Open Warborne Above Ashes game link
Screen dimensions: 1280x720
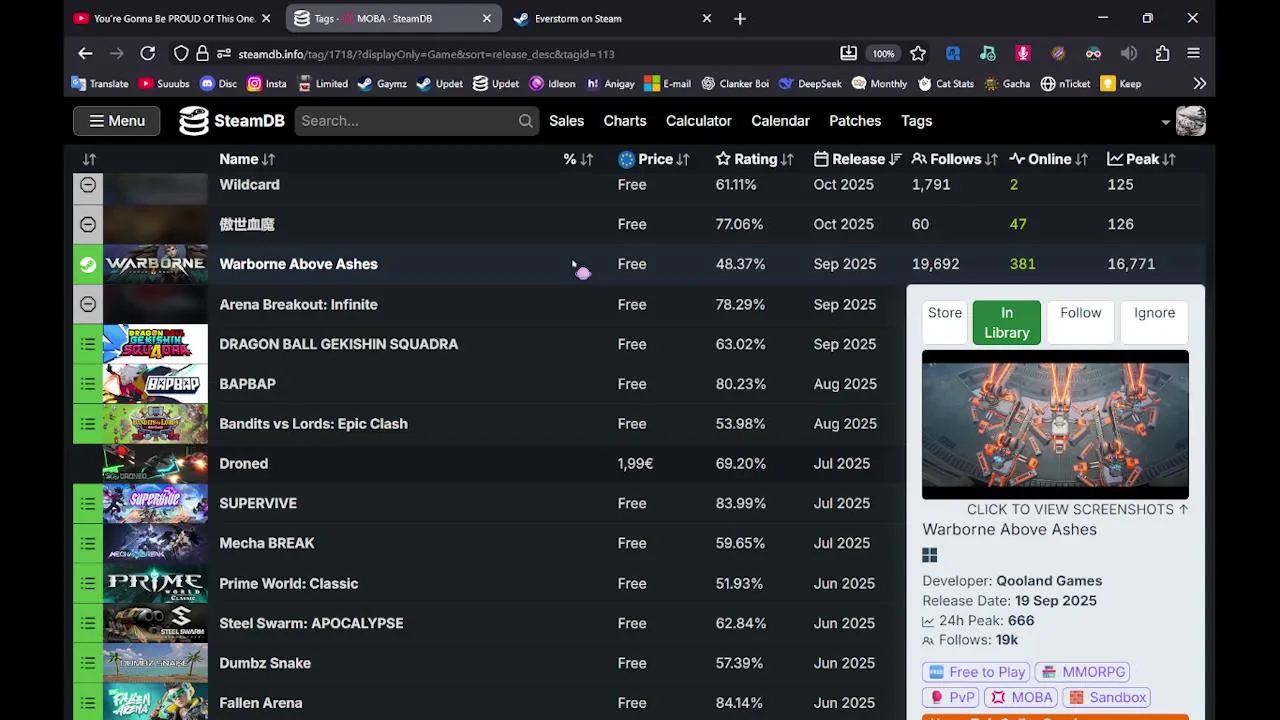click(298, 264)
